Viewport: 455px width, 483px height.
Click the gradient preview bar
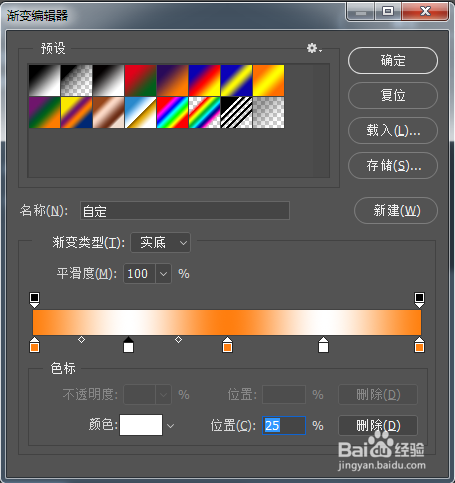[x=227, y=322]
